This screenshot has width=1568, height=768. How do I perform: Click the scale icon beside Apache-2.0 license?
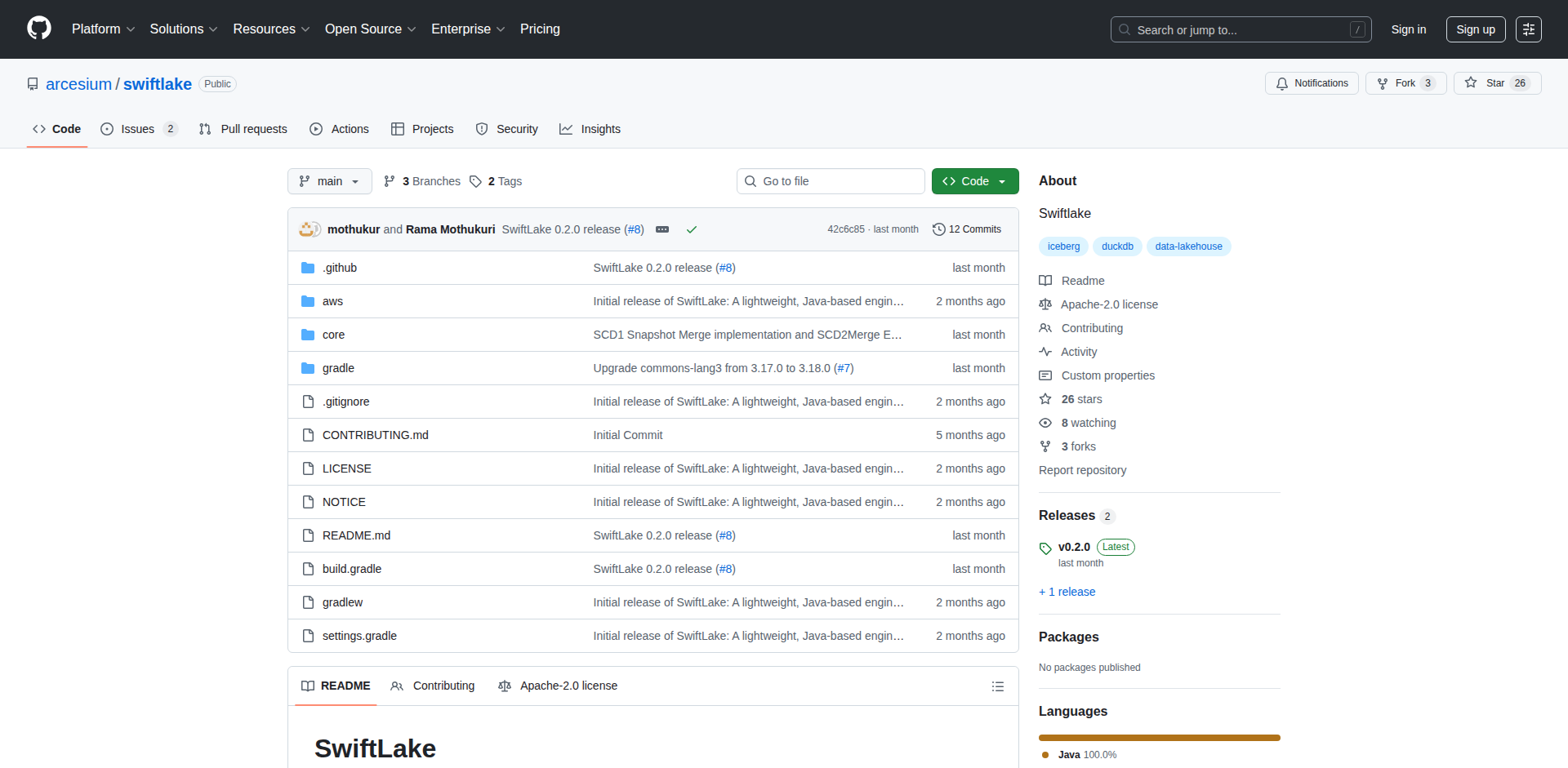(x=1045, y=304)
